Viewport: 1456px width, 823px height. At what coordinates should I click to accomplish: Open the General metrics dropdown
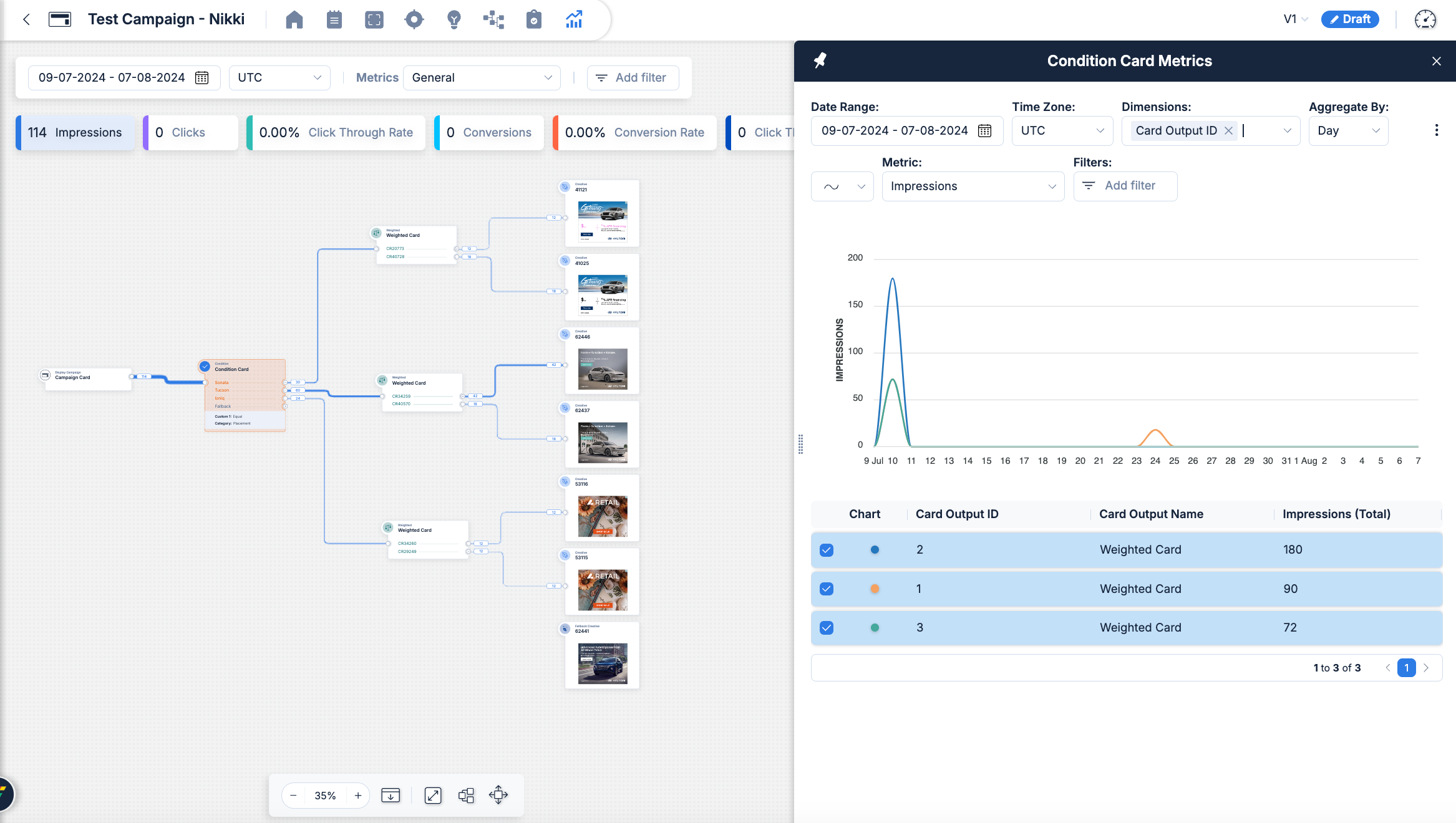pyautogui.click(x=482, y=78)
